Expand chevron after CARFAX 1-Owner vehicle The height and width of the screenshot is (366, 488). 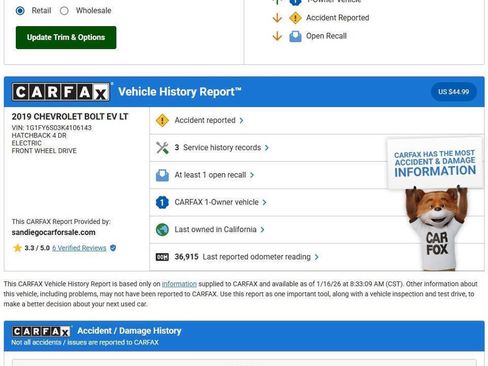click(264, 203)
